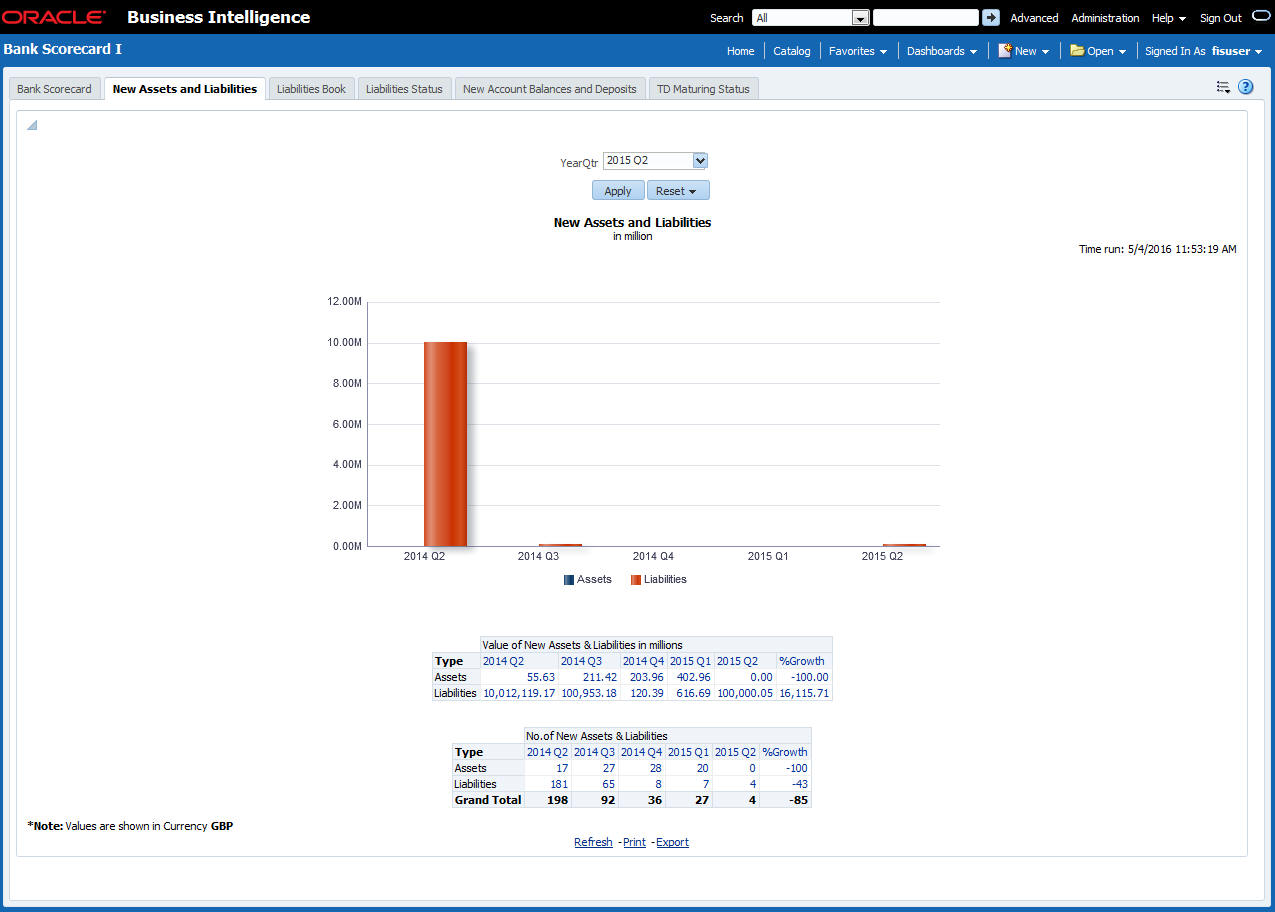
Task: Click the -85 Grand Total growth cell
Action: [x=797, y=800]
